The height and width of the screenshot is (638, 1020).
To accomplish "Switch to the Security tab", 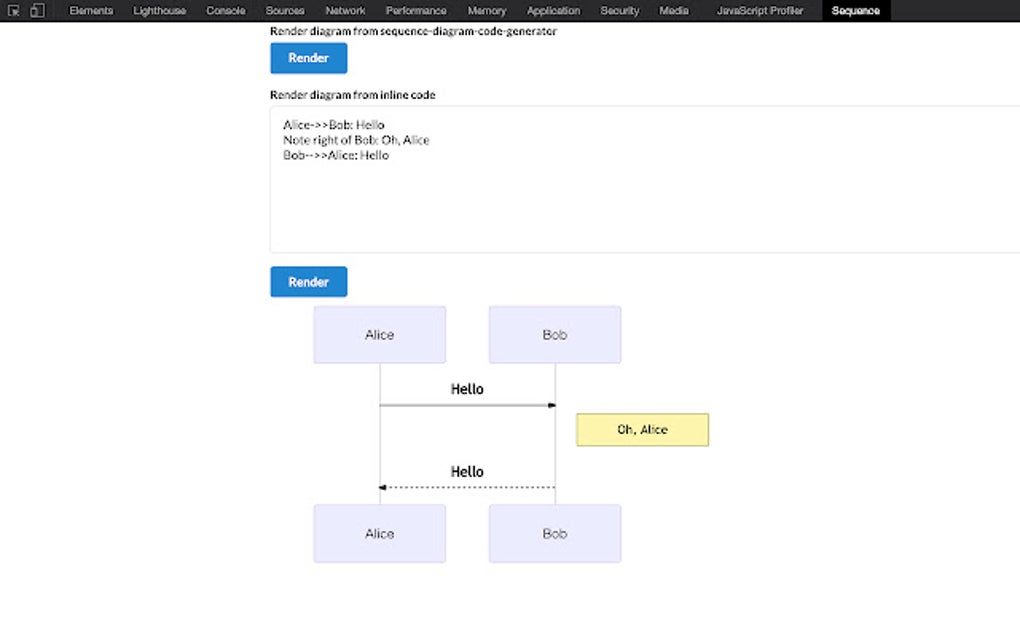I will tap(619, 10).
